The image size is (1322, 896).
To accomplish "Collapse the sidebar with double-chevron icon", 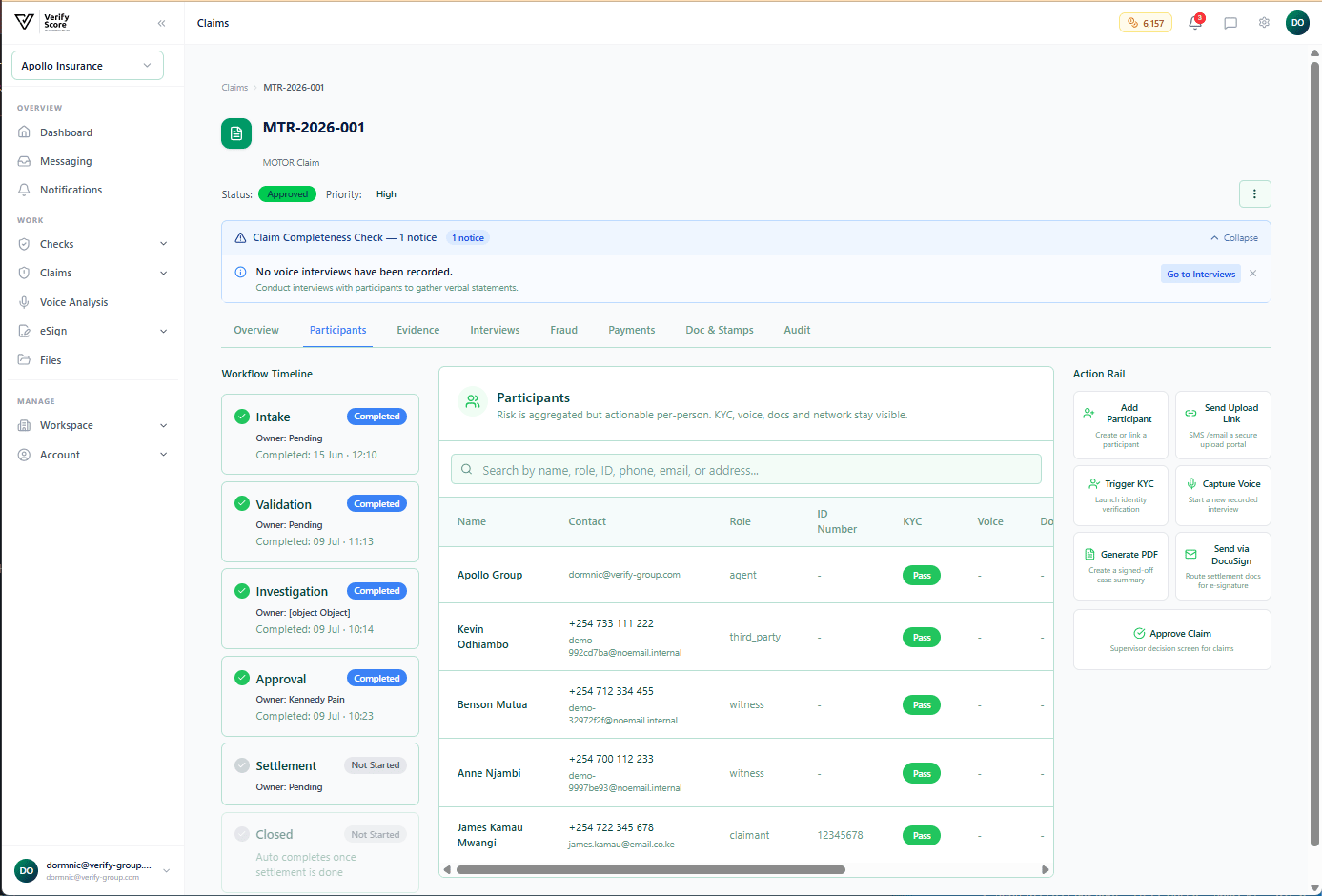I will point(161,23).
